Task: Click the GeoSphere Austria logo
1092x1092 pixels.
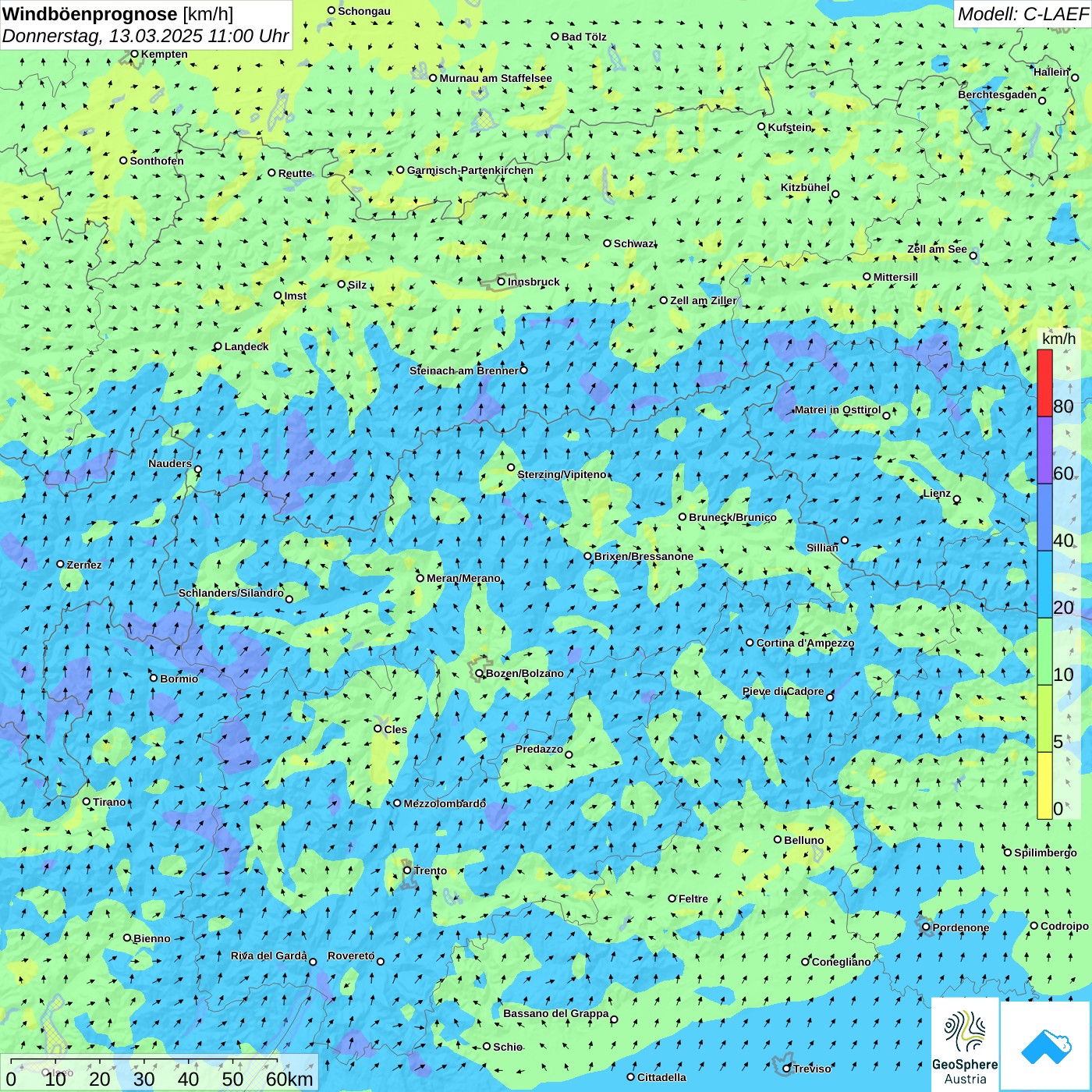Action: [965, 1044]
